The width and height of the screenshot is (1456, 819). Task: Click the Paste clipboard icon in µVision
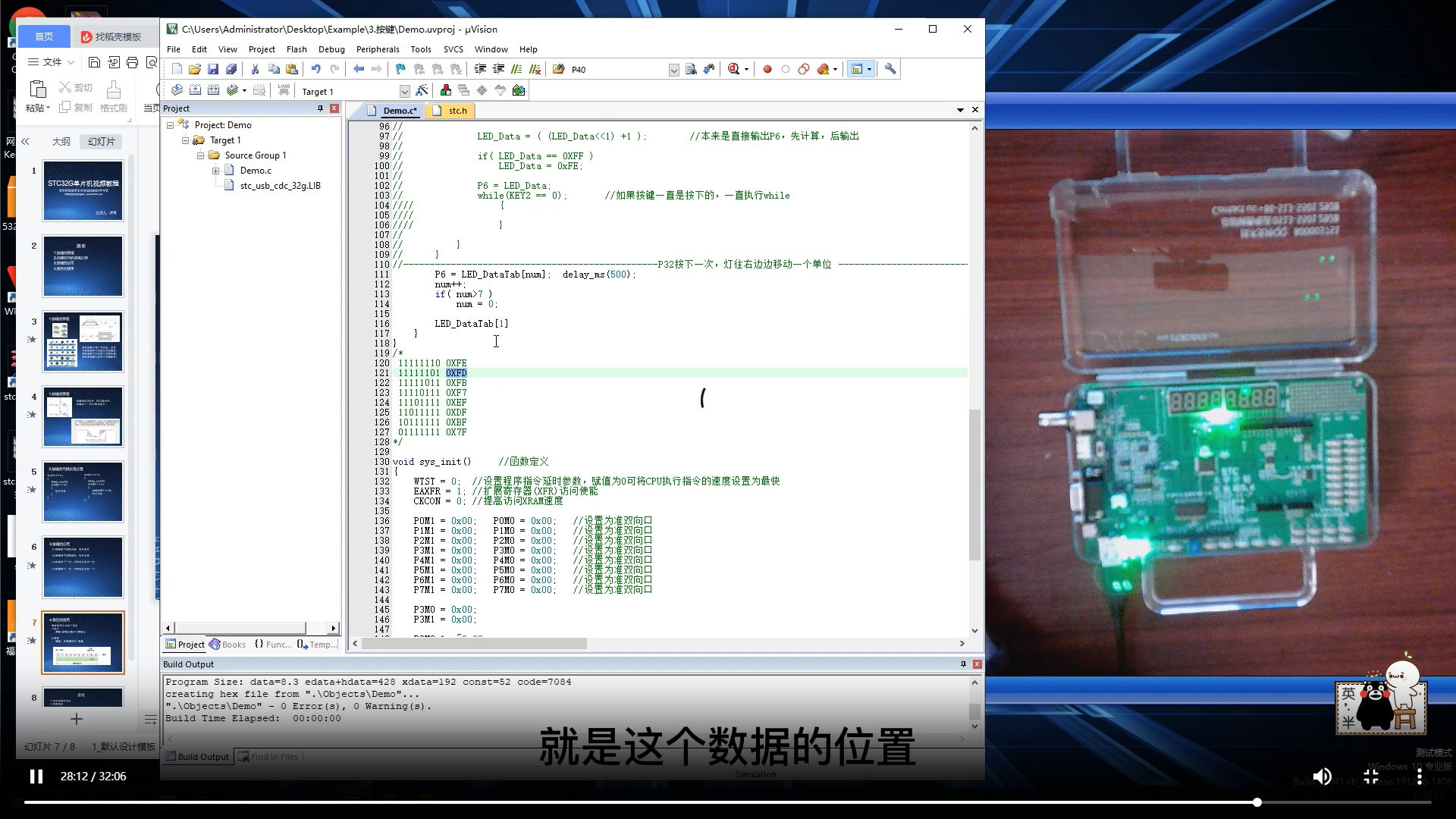pos(292,69)
